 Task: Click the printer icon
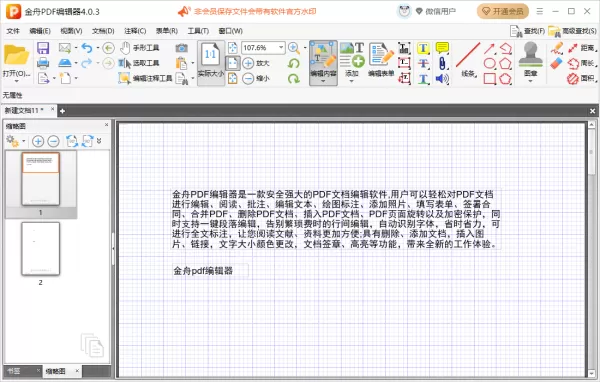pos(43,63)
